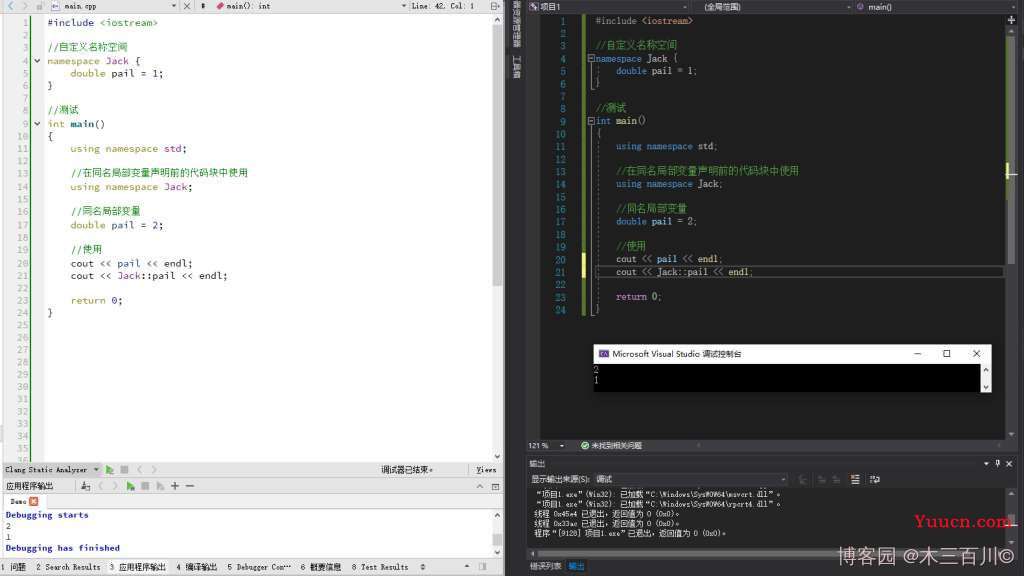The height and width of the screenshot is (576, 1024).
Task: Collapse int main() outline in Visual Studio
Action: click(590, 121)
